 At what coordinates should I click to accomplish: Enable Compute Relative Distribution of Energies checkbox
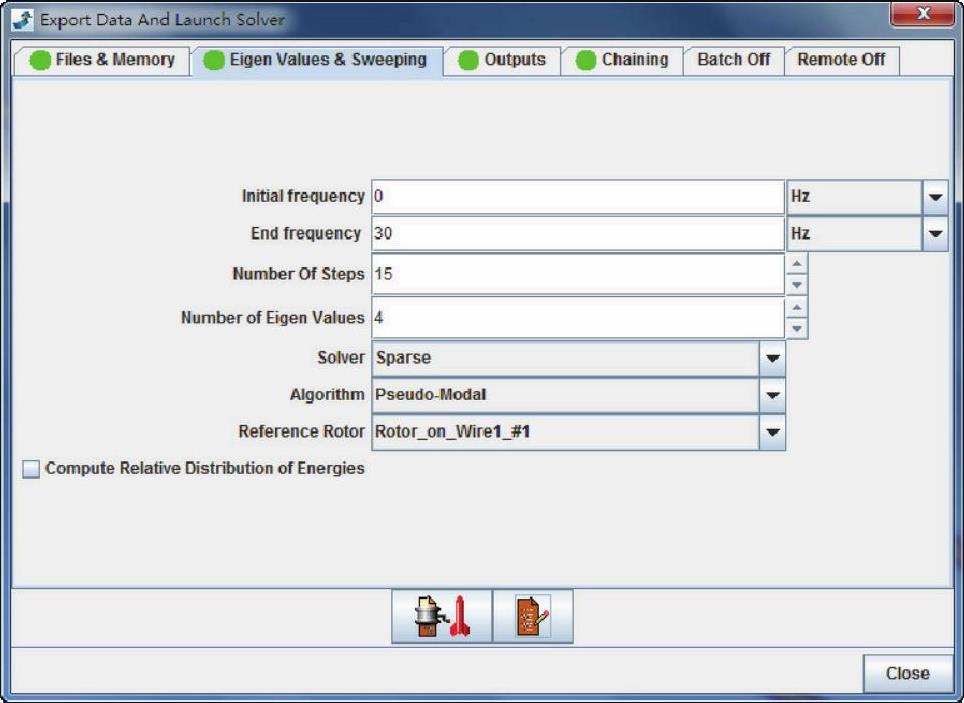32,469
